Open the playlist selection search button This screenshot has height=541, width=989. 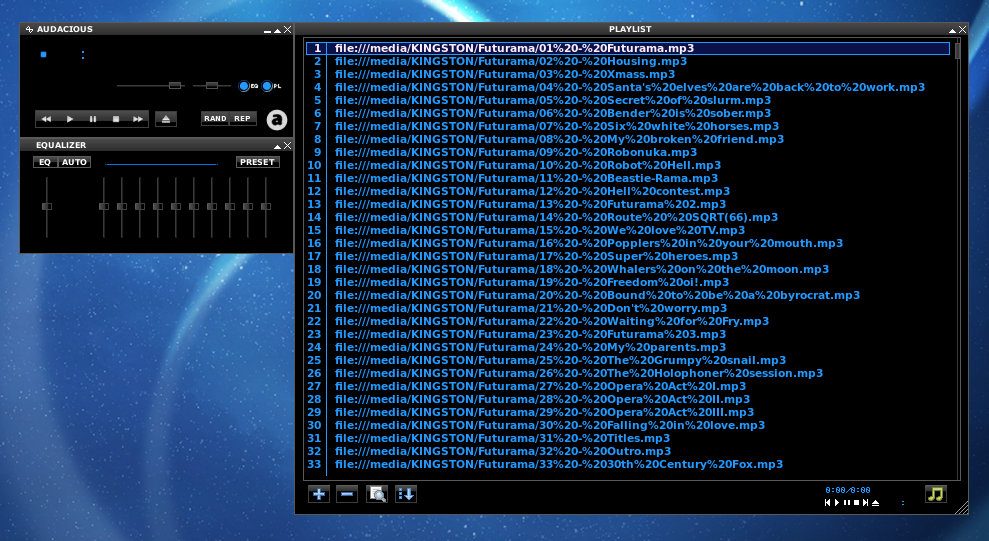coord(377,494)
